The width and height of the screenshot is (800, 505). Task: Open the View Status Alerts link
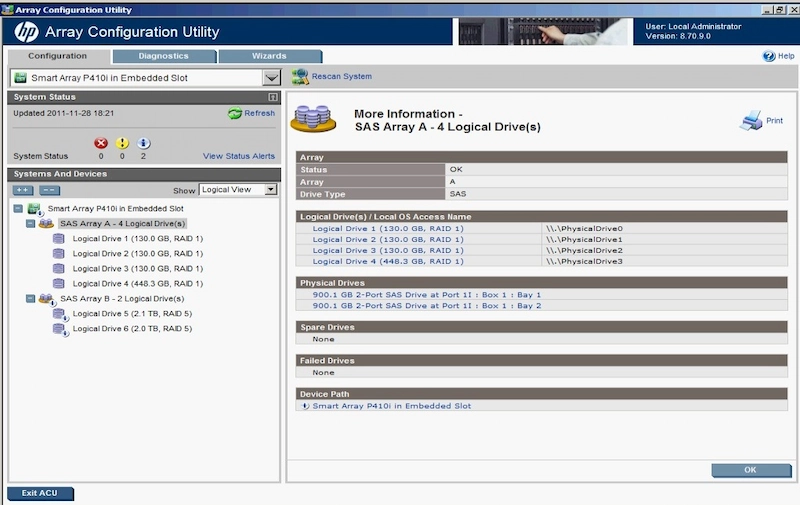pyautogui.click(x=239, y=156)
